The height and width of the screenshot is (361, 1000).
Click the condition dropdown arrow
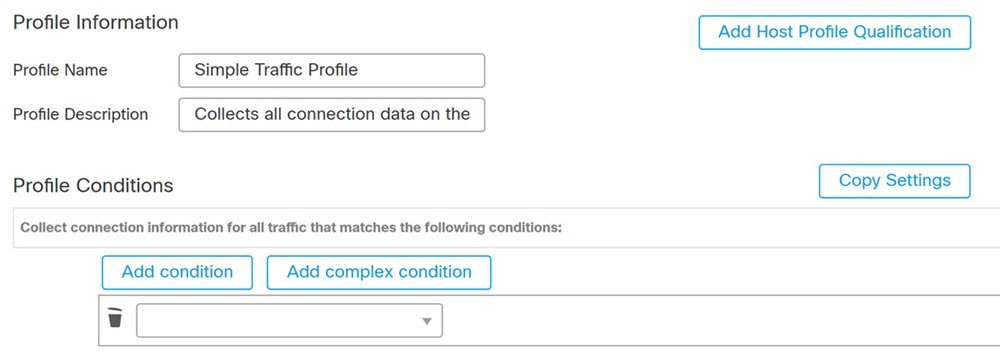(x=427, y=321)
